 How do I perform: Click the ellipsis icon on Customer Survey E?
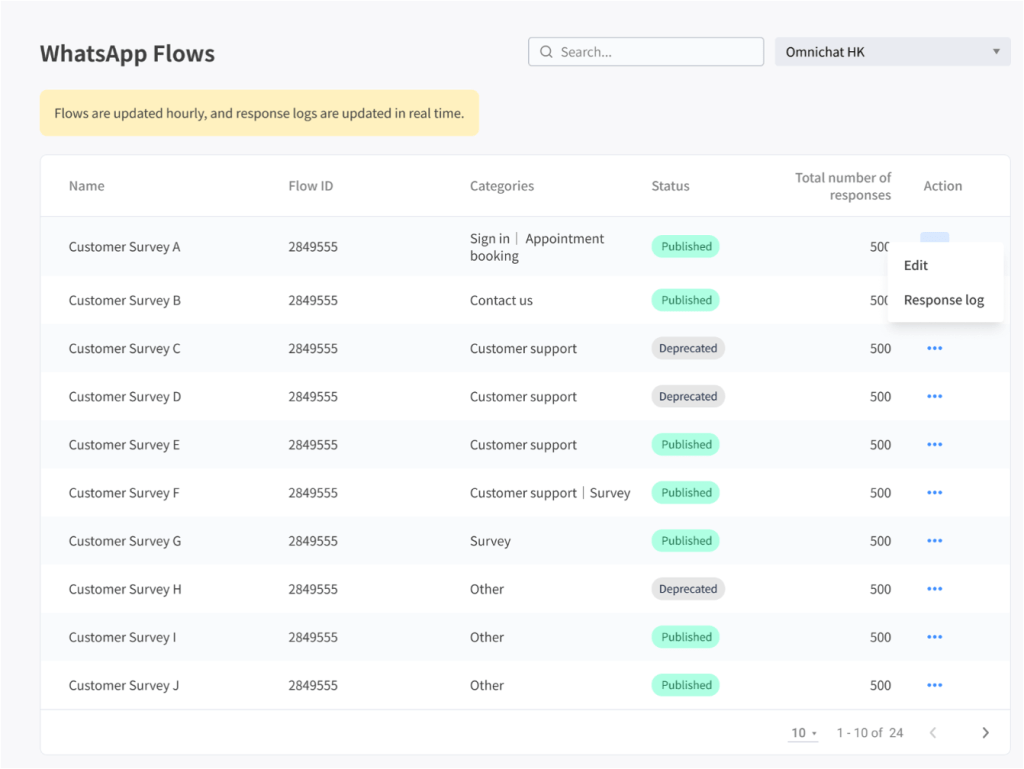[x=934, y=444]
